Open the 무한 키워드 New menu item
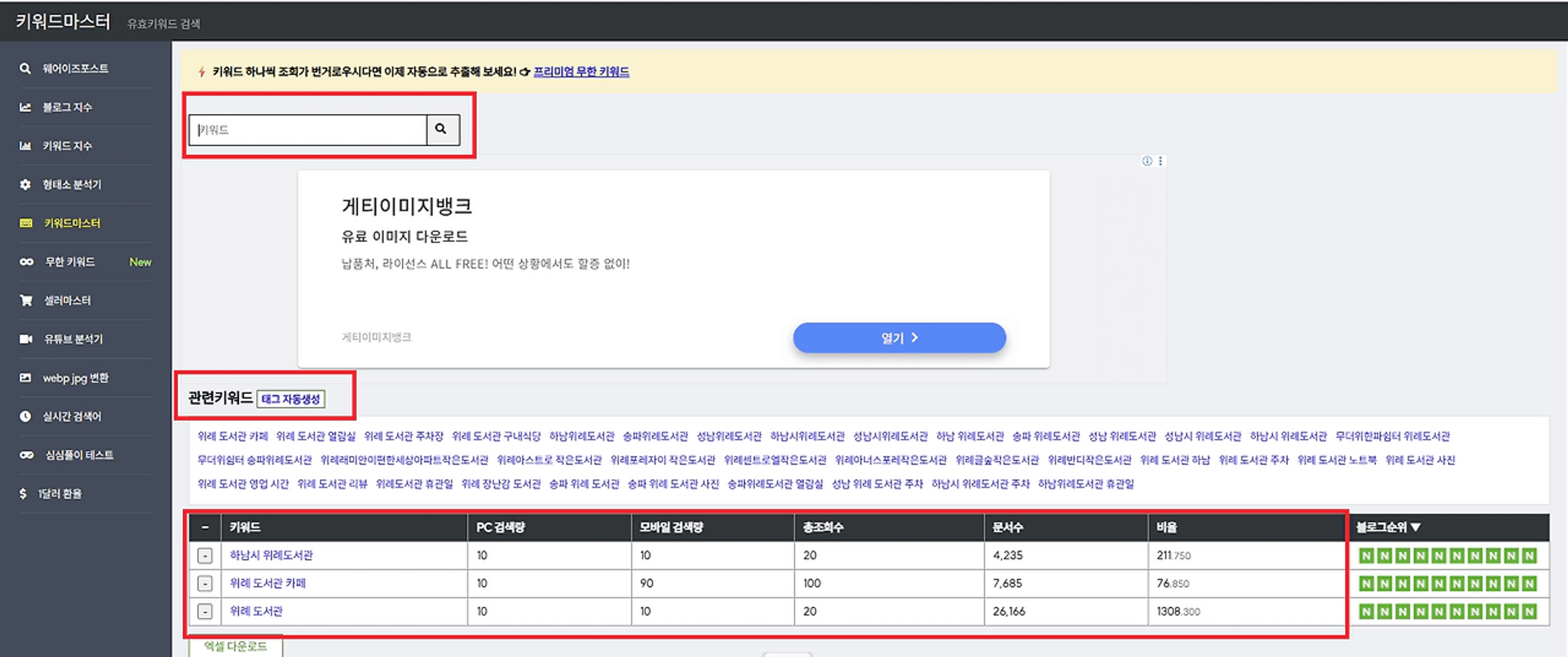The height and width of the screenshot is (657, 1568). tap(70, 262)
